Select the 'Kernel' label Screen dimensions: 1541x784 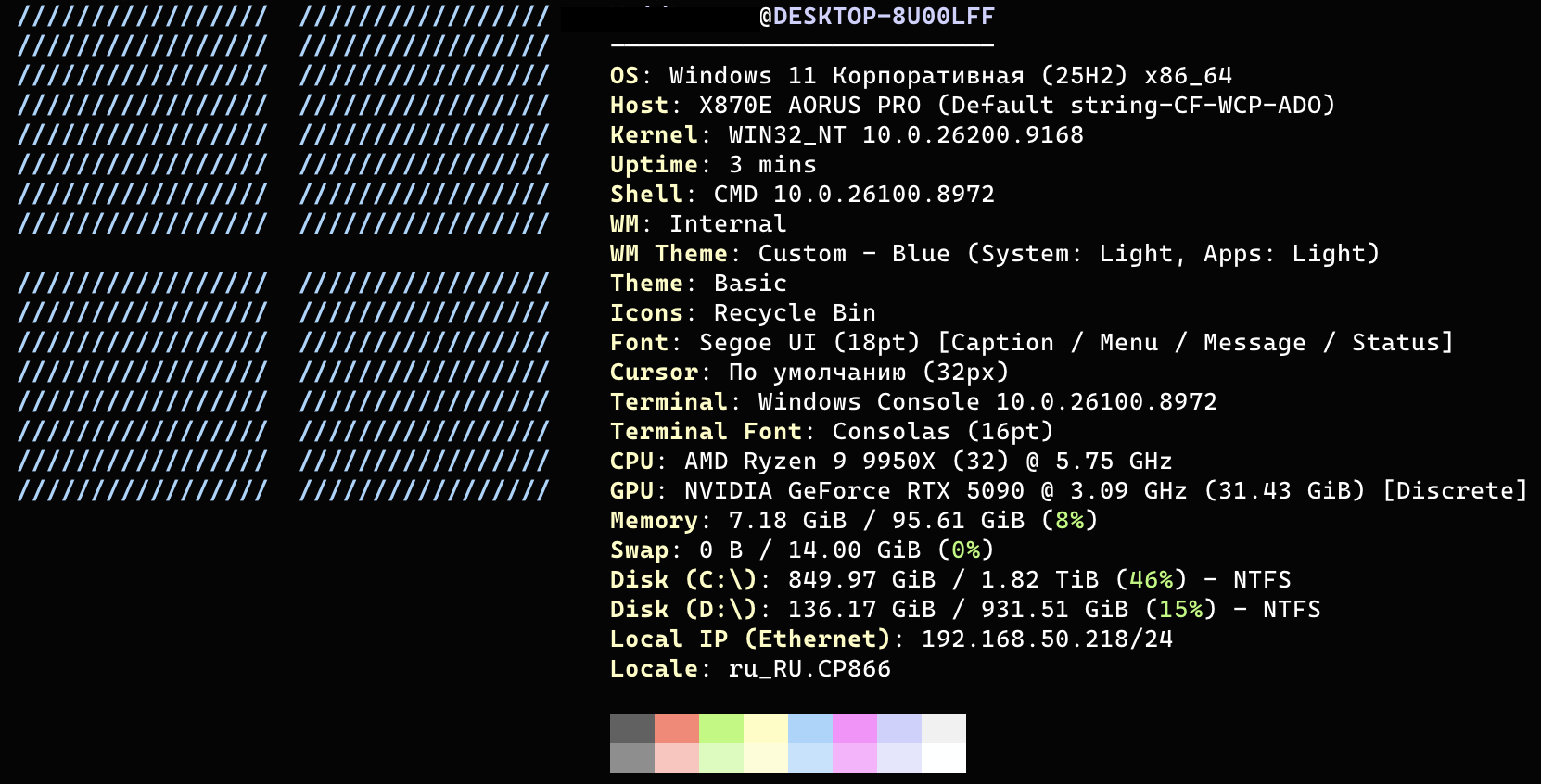[654, 135]
